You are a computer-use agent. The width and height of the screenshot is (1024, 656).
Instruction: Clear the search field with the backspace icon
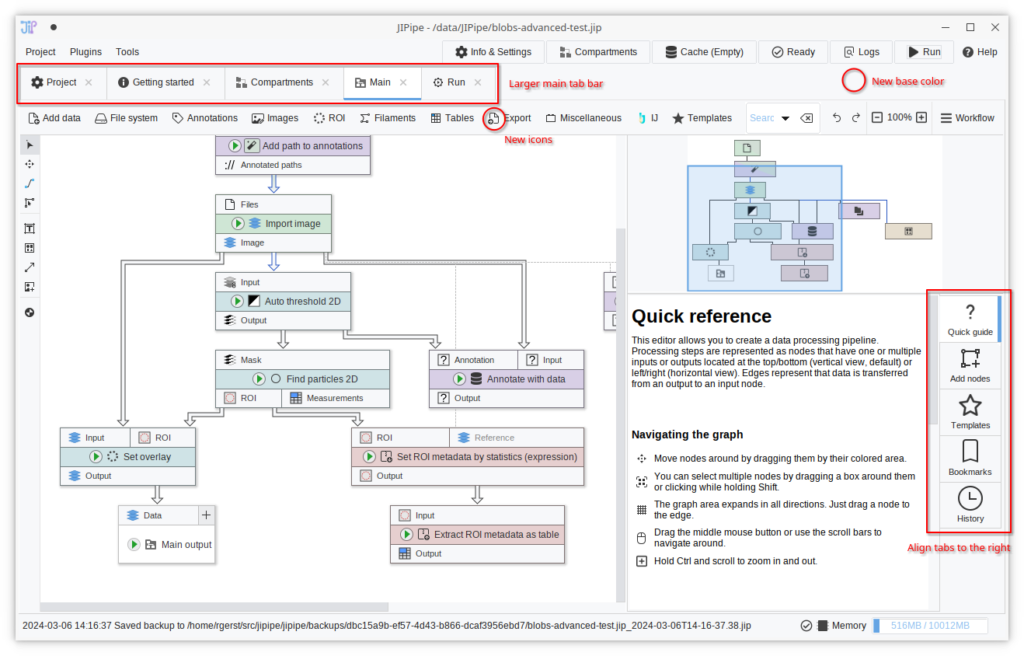(807, 118)
